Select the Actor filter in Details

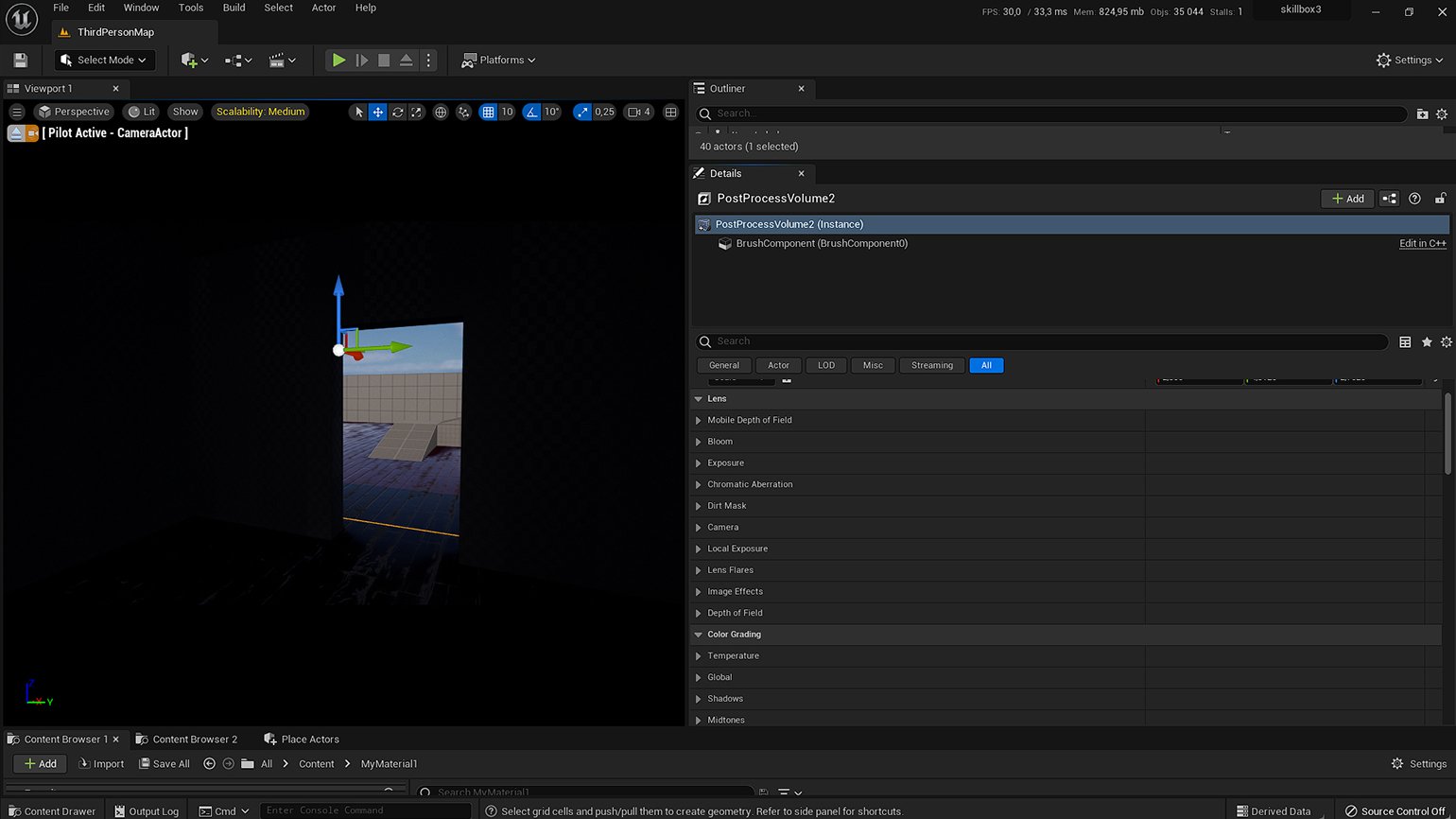coord(778,365)
